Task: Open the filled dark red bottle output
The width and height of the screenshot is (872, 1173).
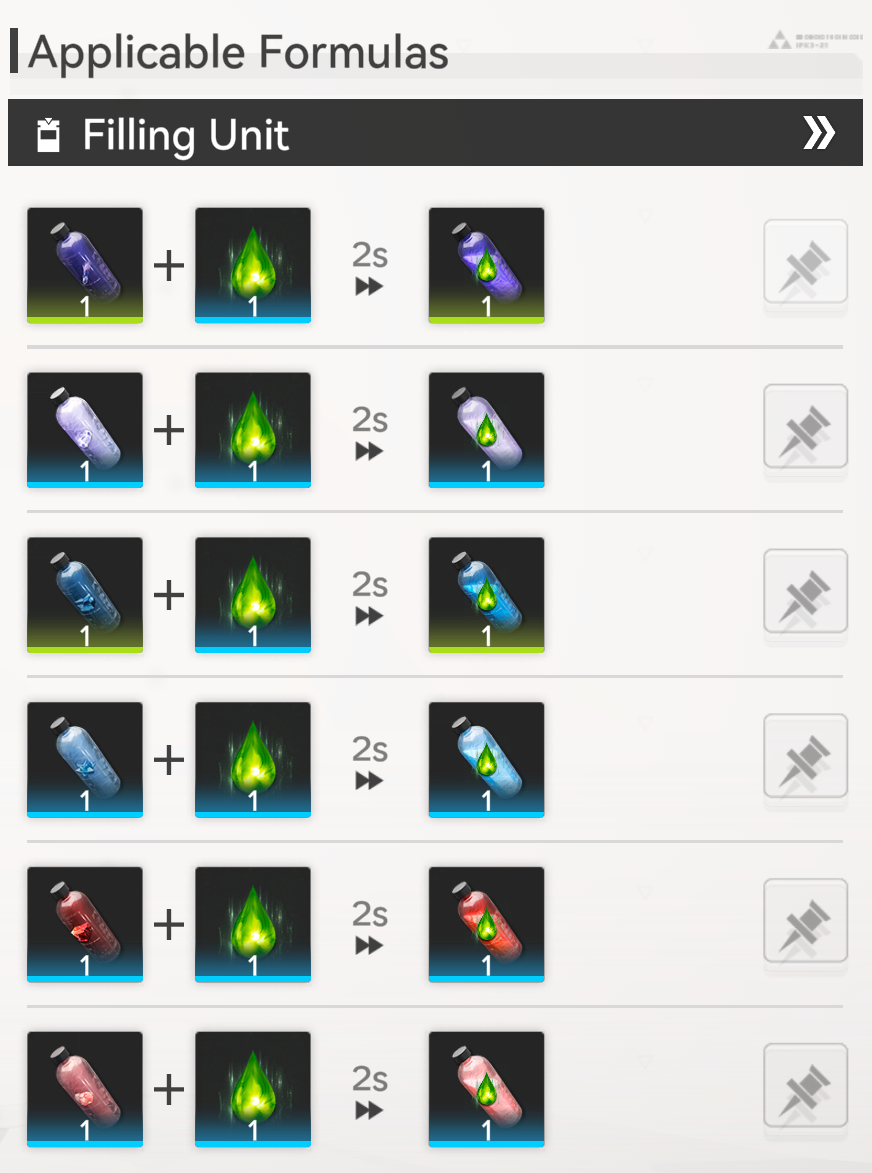Action: click(486, 925)
